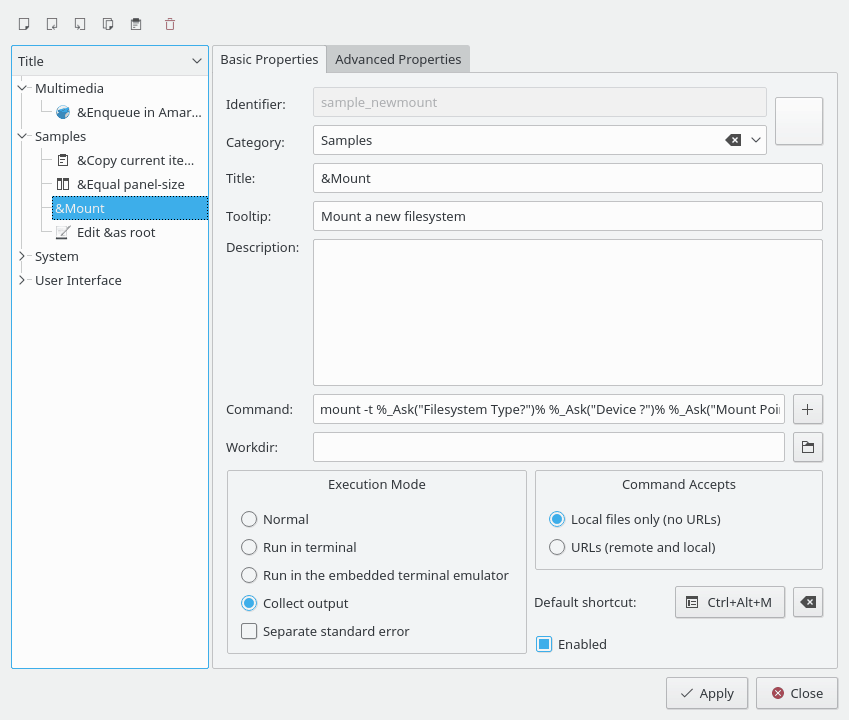Click the plus button beside the Command field
This screenshot has width=849, height=720.
(x=808, y=409)
